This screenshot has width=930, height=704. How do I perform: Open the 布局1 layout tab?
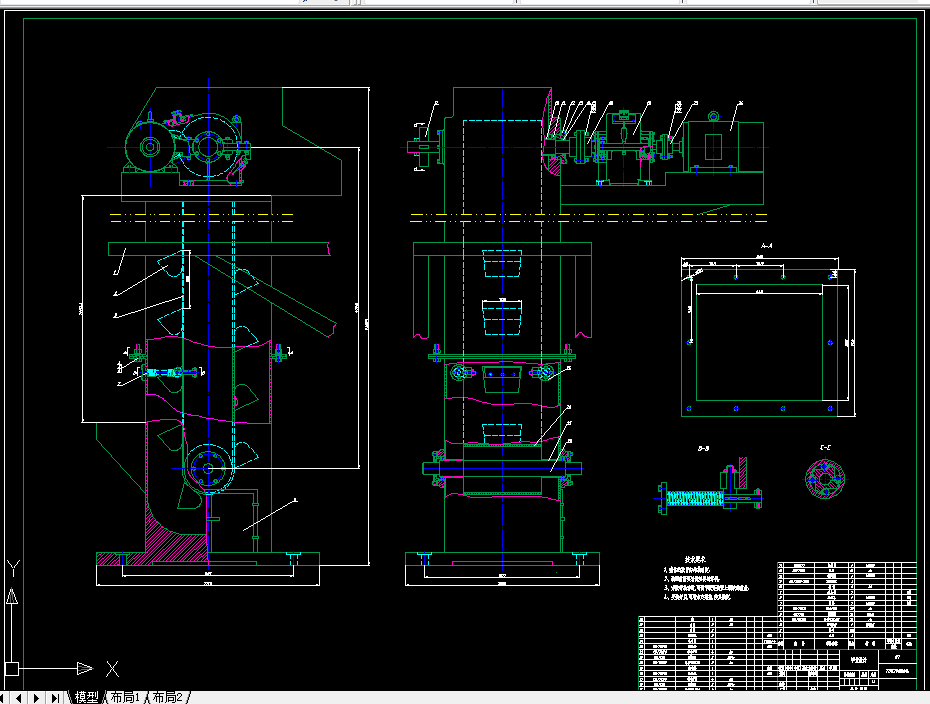(125, 697)
